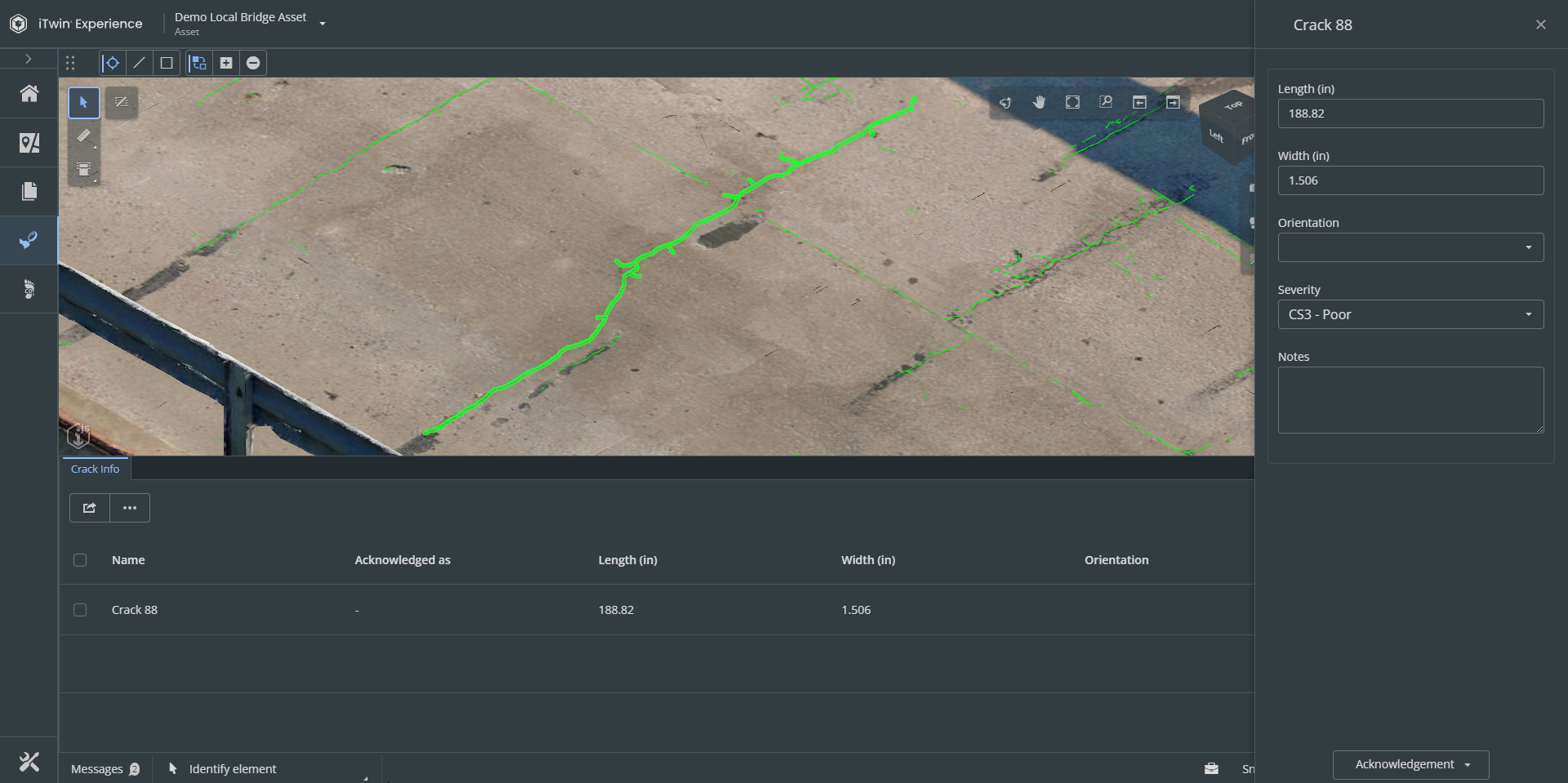Open the Messages status bar item
1568x783 pixels.
tap(105, 769)
